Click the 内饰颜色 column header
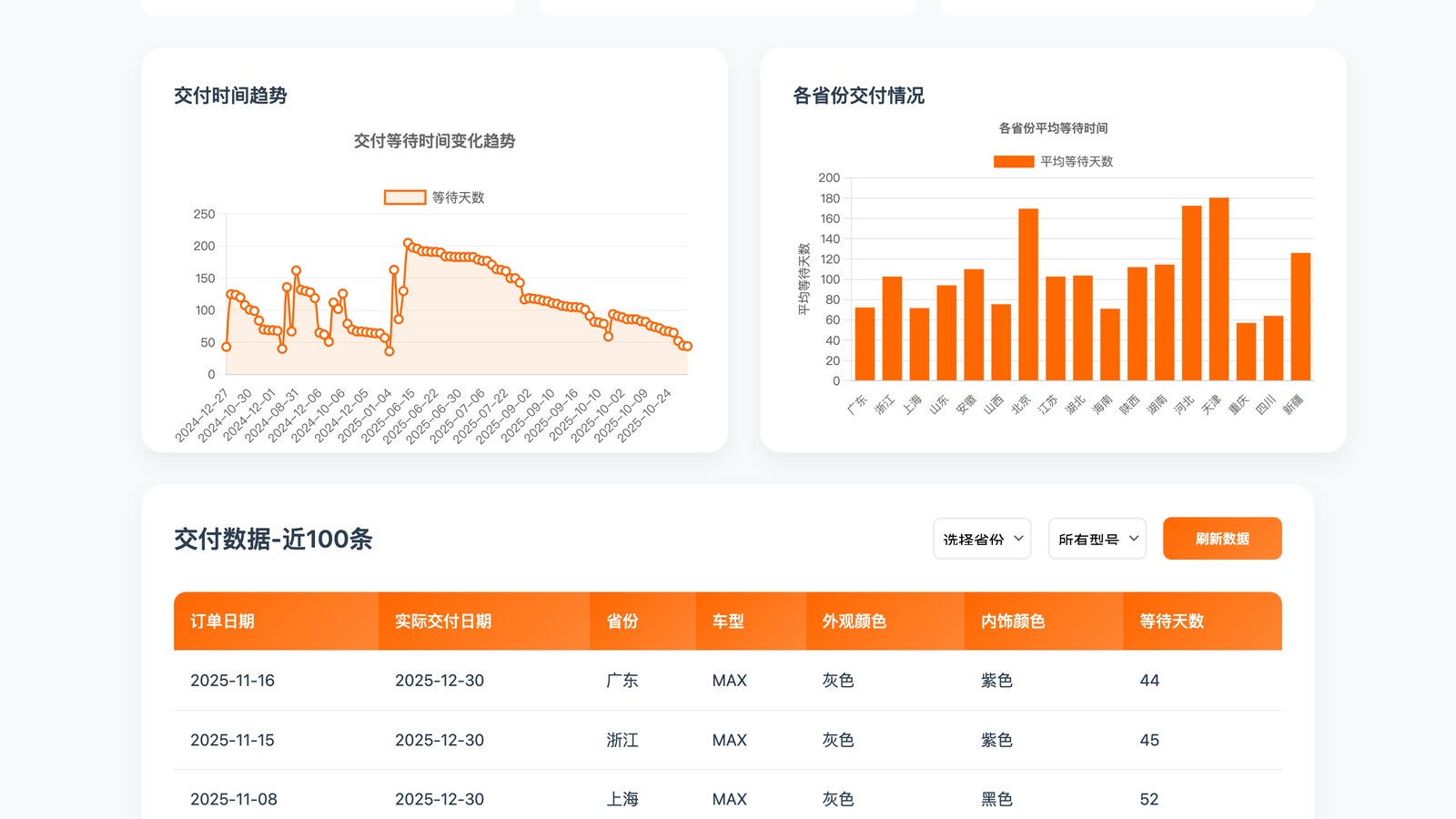Viewport: 1456px width, 819px height. tap(1044, 622)
